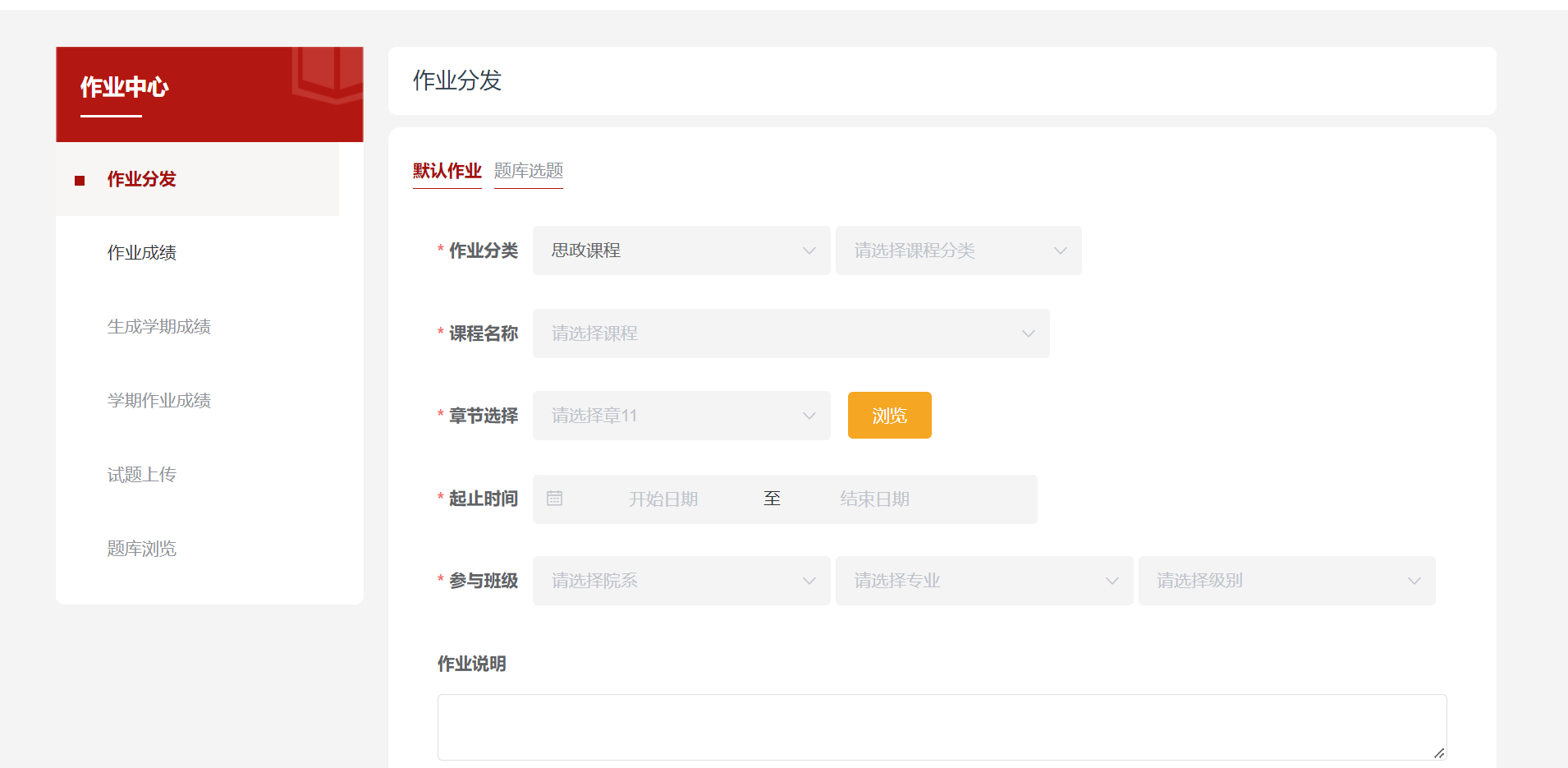
Task: Click the orange 浏览 button
Action: (x=890, y=416)
